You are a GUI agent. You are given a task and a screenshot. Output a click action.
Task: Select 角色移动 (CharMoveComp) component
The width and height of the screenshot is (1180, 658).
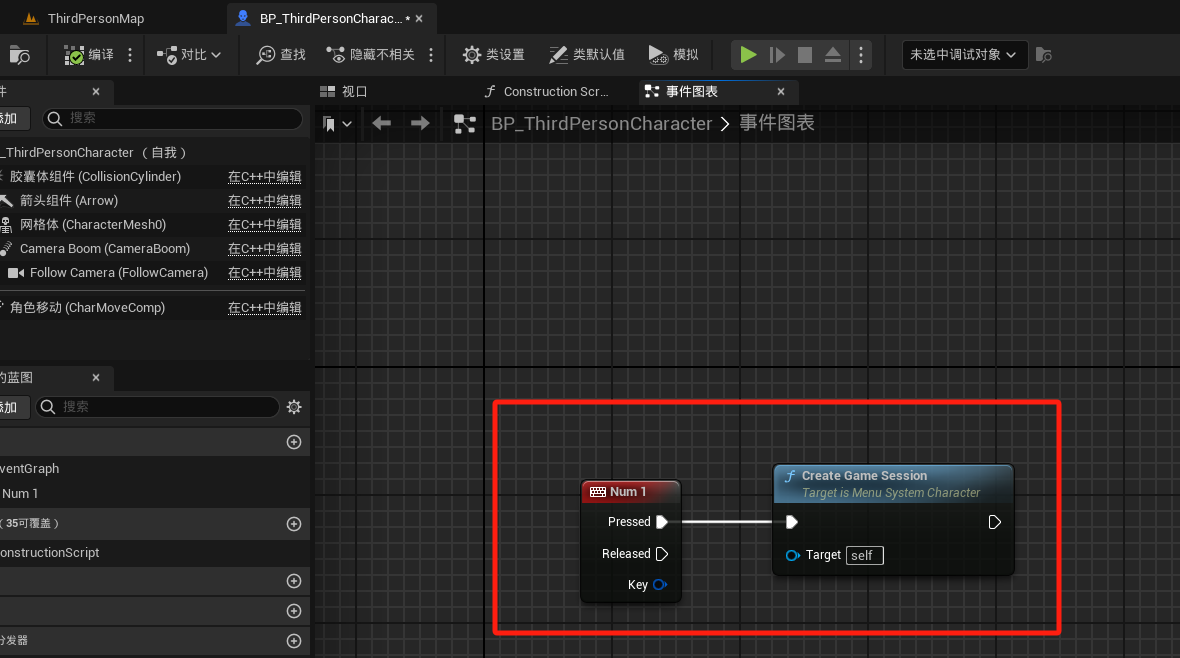(x=87, y=308)
